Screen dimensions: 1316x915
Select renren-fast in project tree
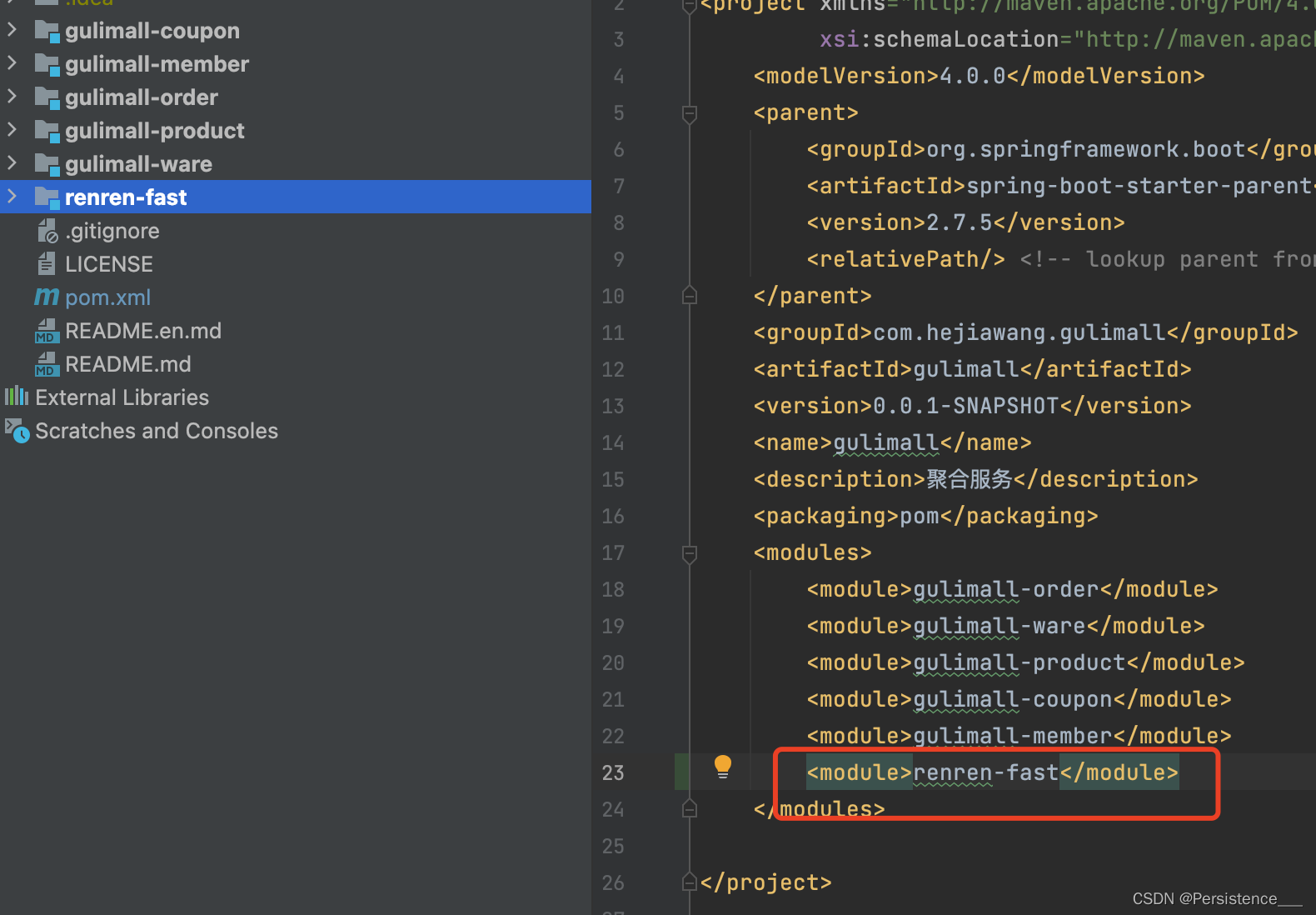click(x=126, y=197)
